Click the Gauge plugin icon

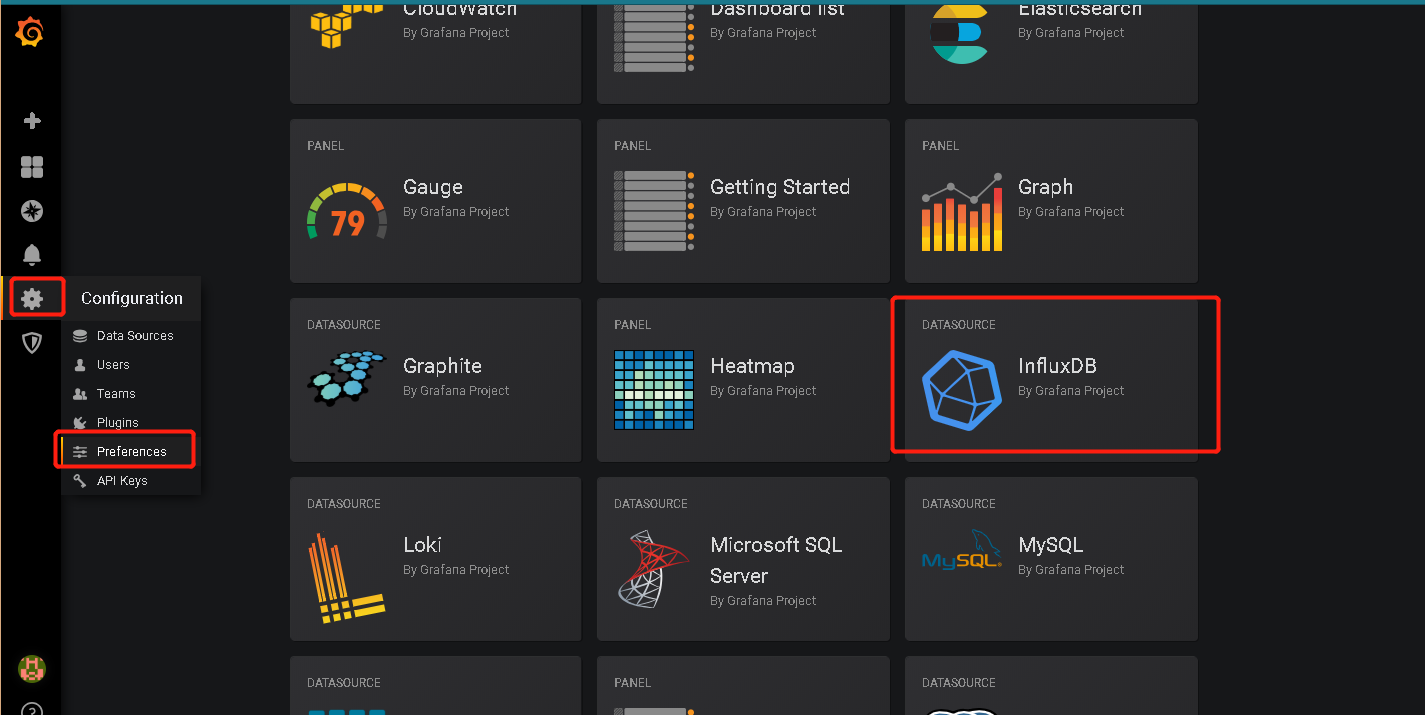click(347, 211)
